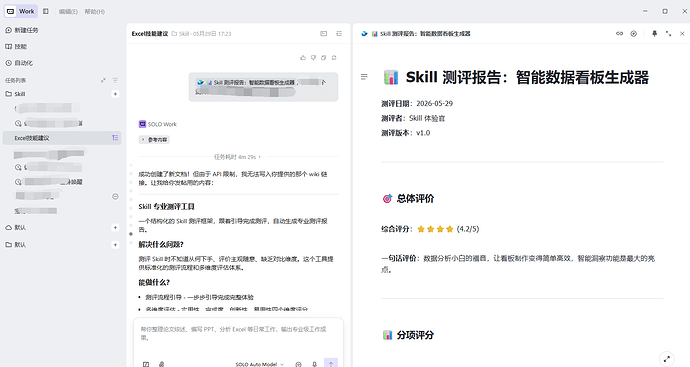Toggle the sidebar panel icon beside Work
The image size is (690, 367).
point(46,11)
